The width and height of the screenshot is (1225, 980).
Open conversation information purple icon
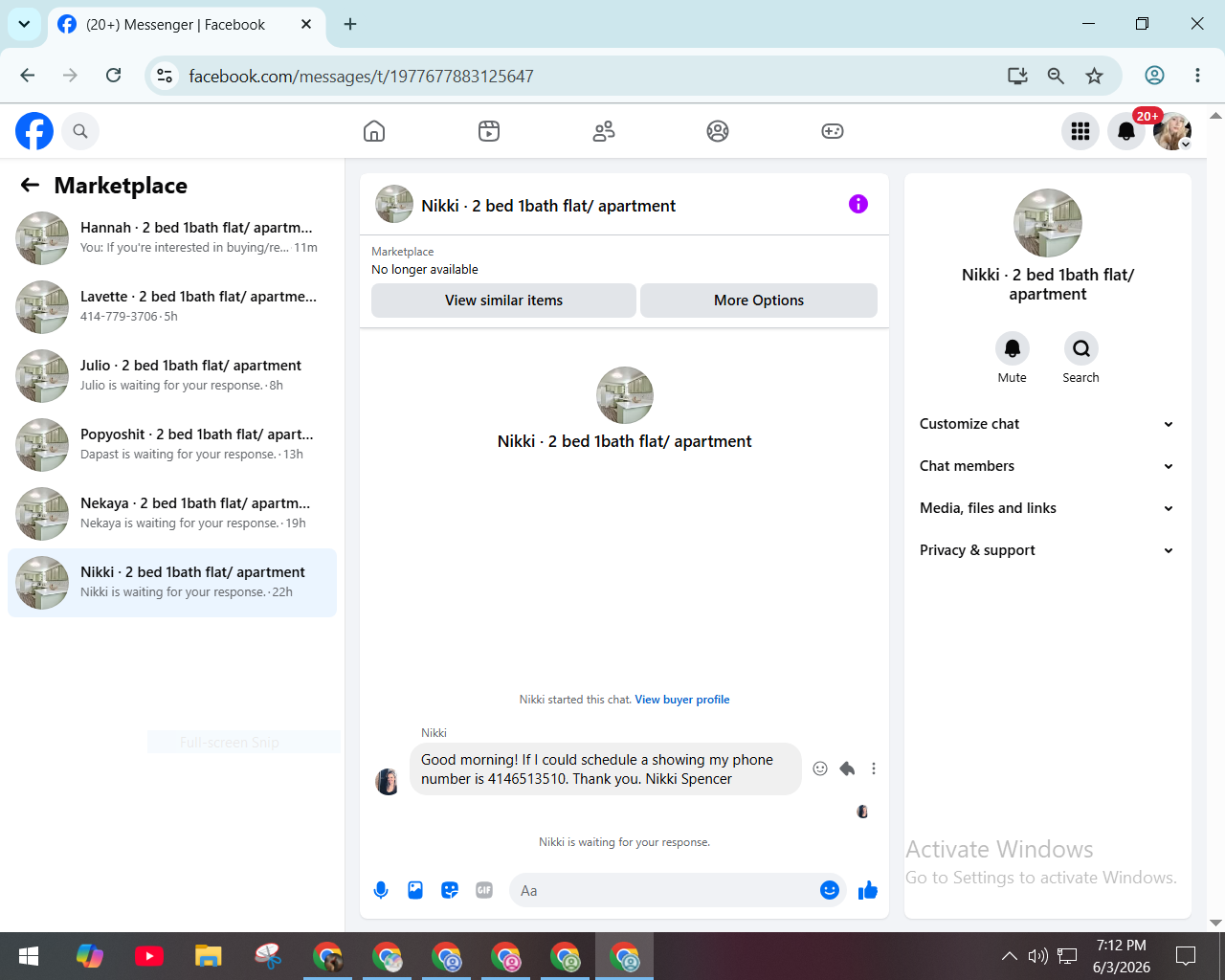tap(858, 204)
